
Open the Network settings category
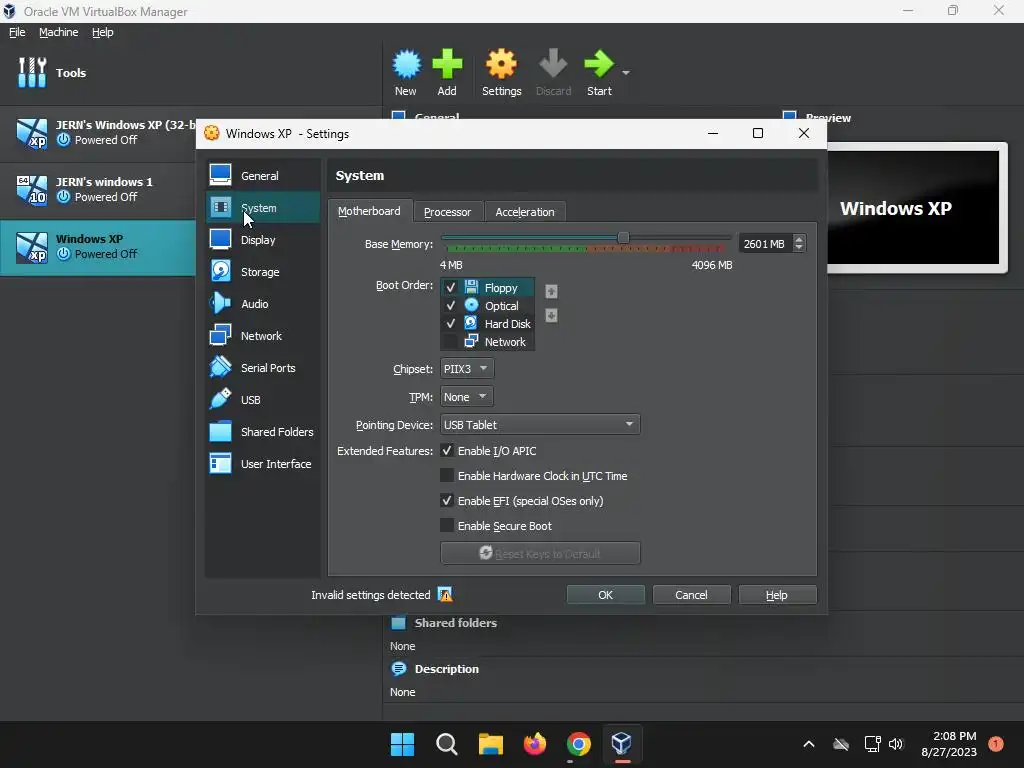click(263, 336)
